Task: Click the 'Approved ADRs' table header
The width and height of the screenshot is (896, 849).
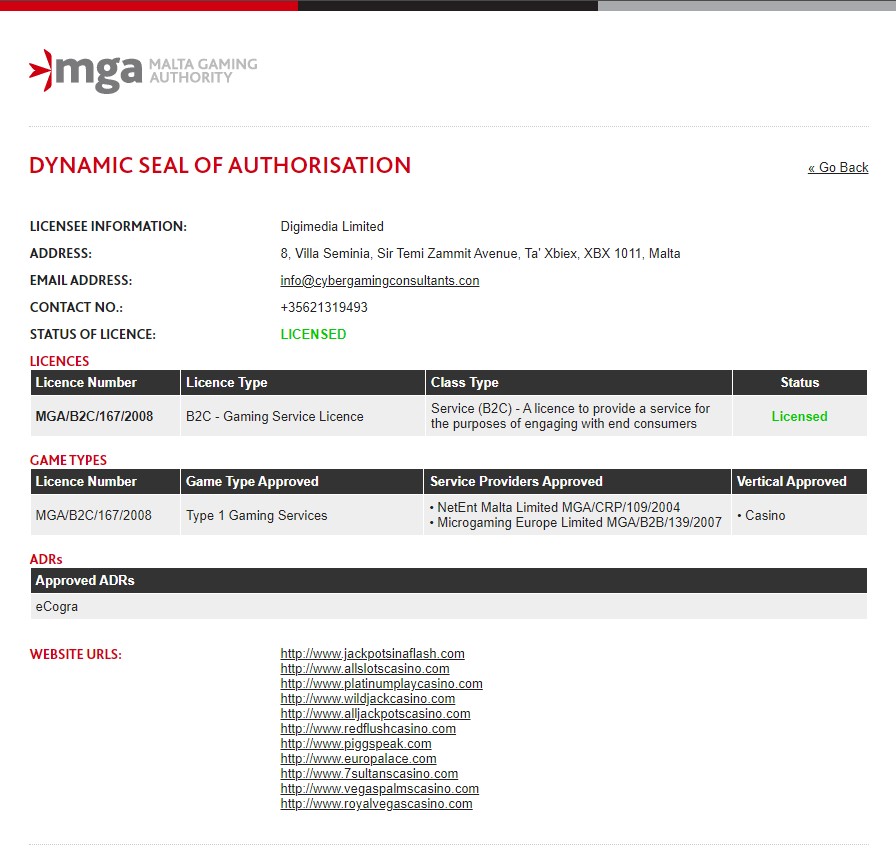Action: (x=449, y=580)
